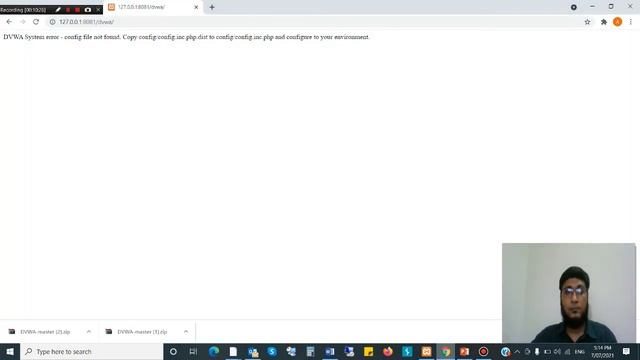Show hidden system tray icons
Screen dimensions: 640x360
click(517, 351)
